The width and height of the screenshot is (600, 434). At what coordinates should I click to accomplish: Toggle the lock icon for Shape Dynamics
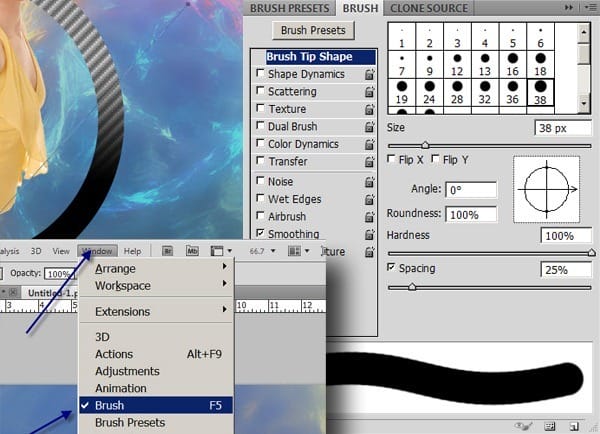[x=369, y=74]
